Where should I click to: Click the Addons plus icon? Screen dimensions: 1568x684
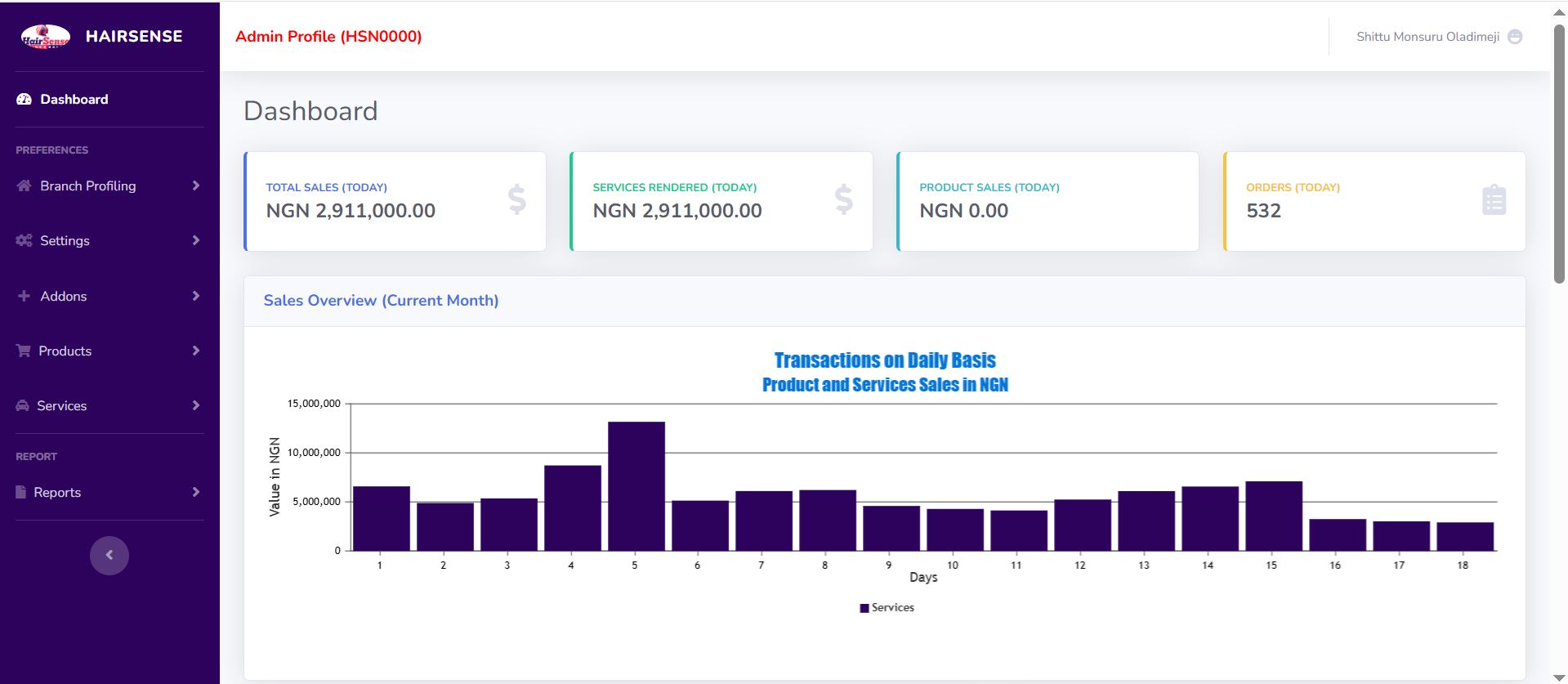pyautogui.click(x=24, y=297)
